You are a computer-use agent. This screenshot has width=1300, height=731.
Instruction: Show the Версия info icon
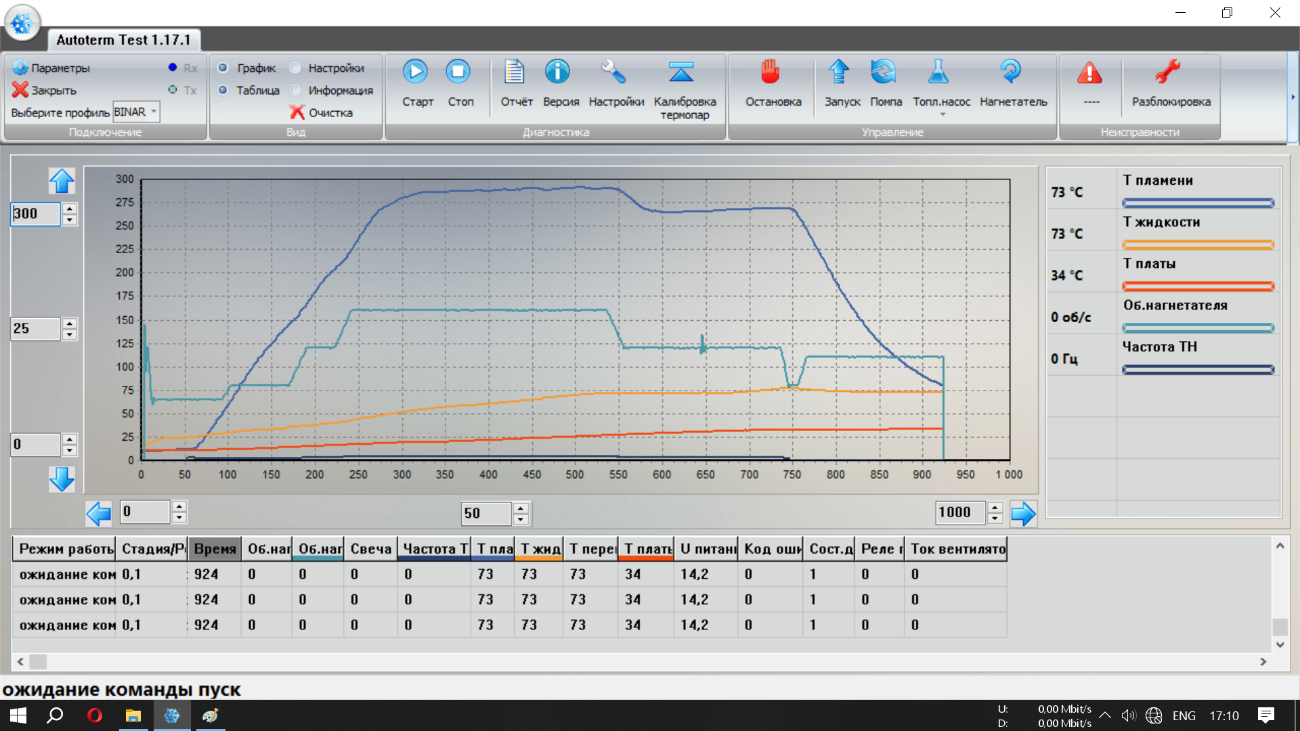[x=557, y=71]
